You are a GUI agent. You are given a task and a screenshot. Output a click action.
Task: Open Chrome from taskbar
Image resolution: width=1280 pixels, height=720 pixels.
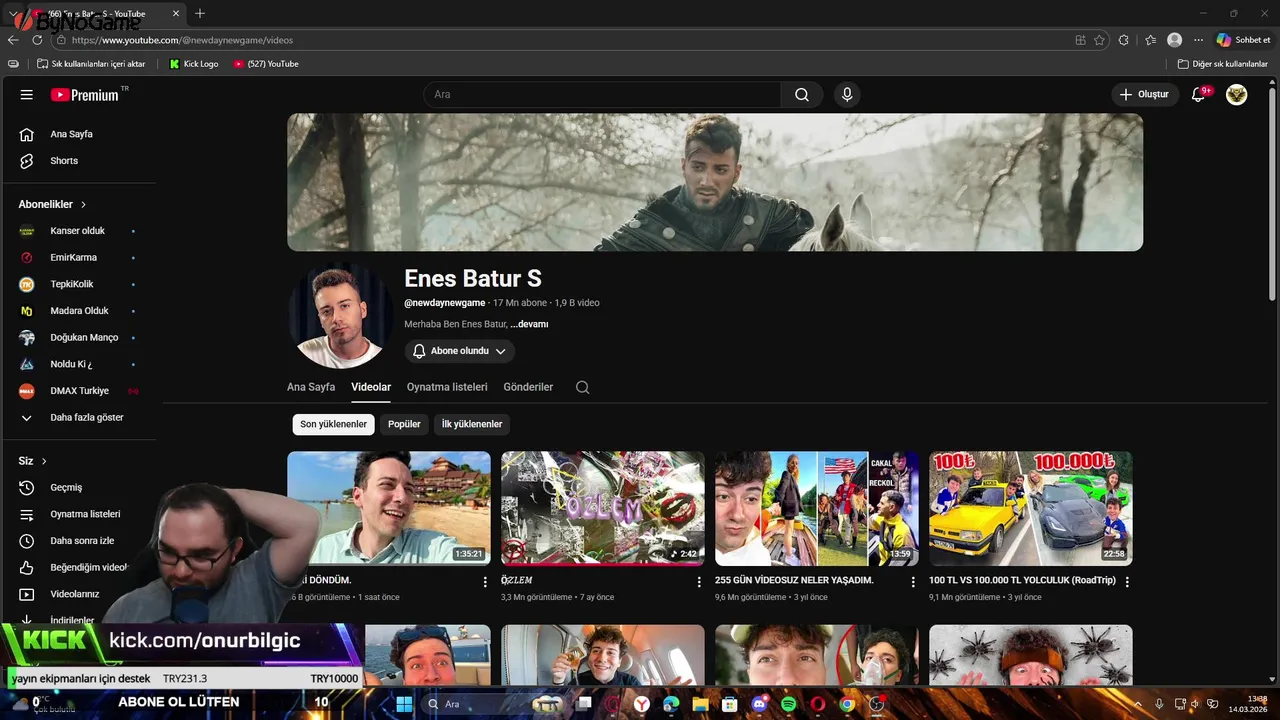(x=847, y=704)
